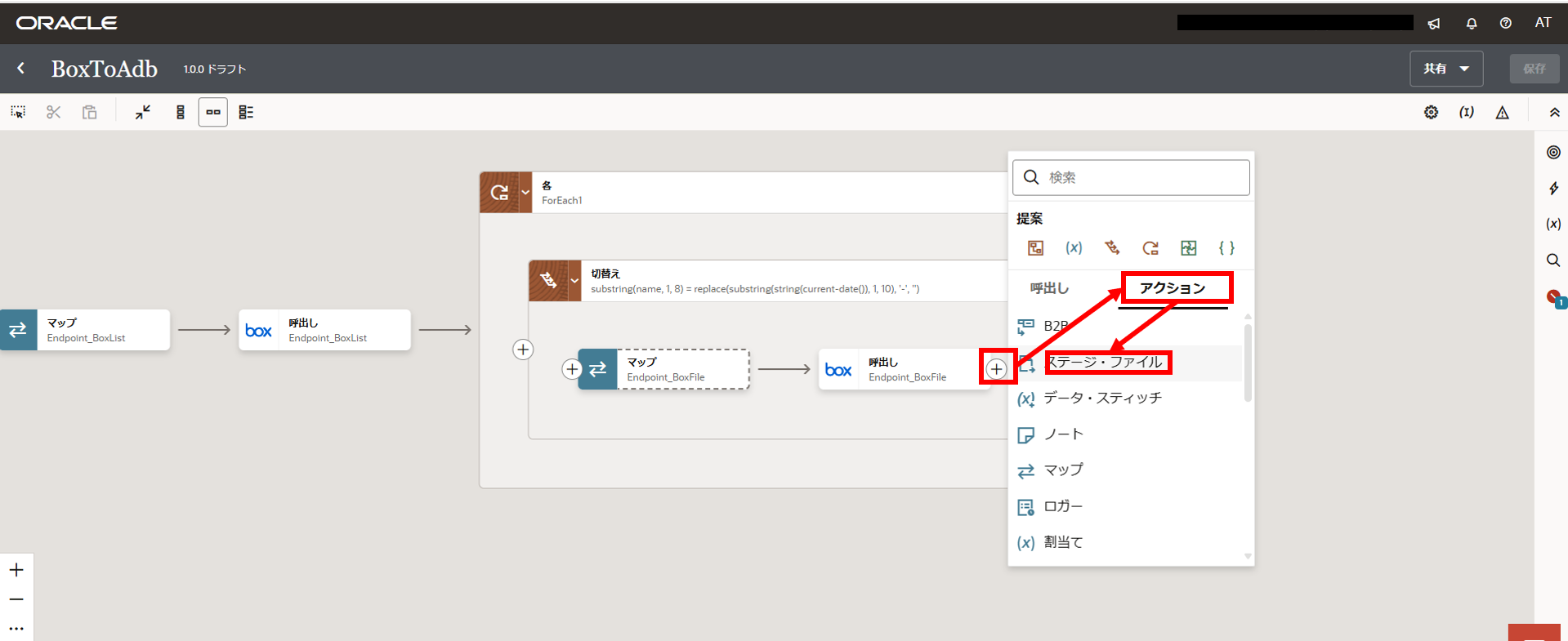Click the action list scrollbar
This screenshot has height=641, width=1568.
pyautogui.click(x=1248, y=363)
